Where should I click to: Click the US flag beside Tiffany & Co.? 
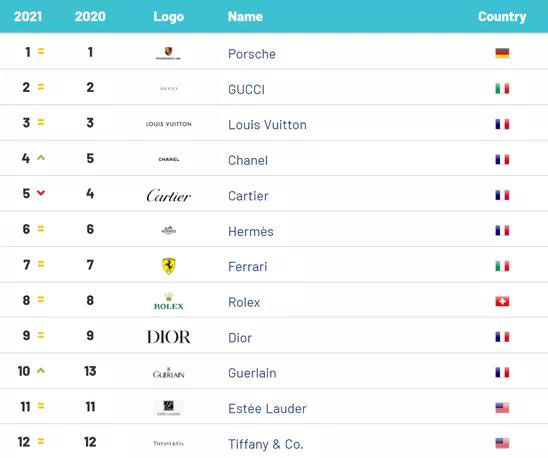(x=502, y=443)
